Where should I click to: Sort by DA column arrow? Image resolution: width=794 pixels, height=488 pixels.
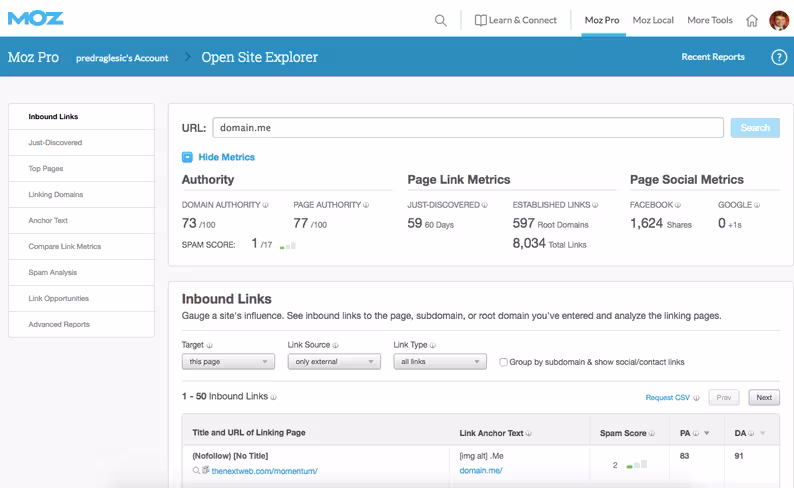click(x=762, y=433)
